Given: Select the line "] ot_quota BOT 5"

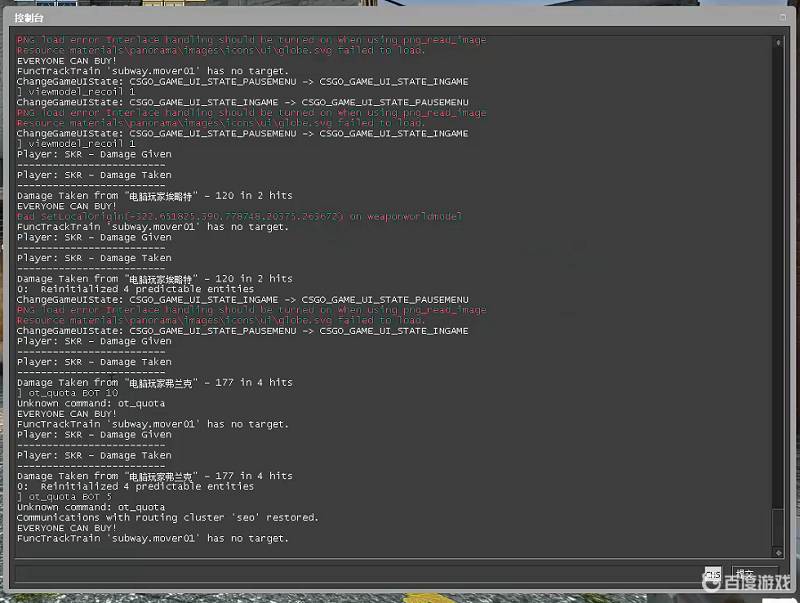Looking at the screenshot, I should pyautogui.click(x=64, y=497).
